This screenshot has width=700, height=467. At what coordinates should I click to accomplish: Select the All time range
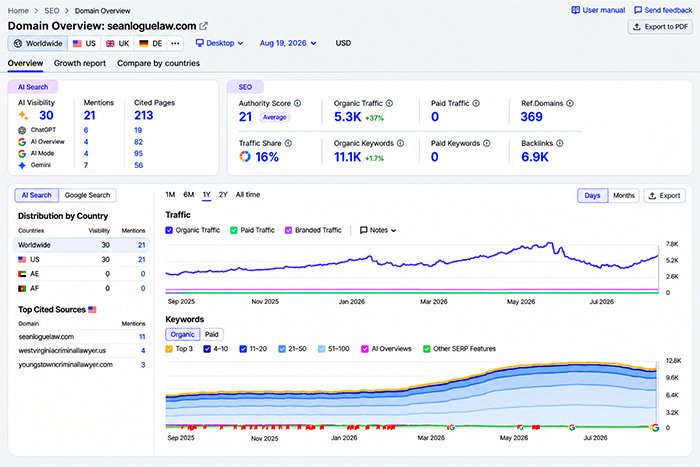(x=248, y=195)
